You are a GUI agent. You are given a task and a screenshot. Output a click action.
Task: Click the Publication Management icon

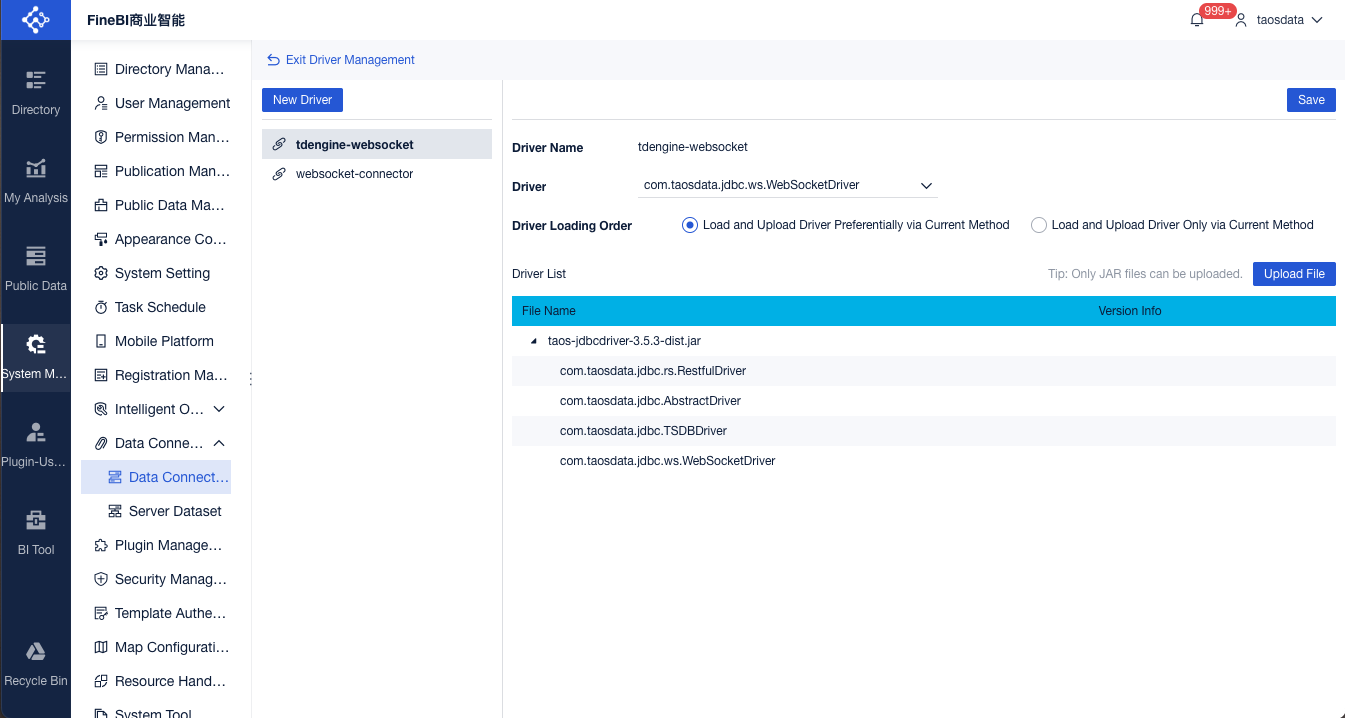tap(101, 171)
